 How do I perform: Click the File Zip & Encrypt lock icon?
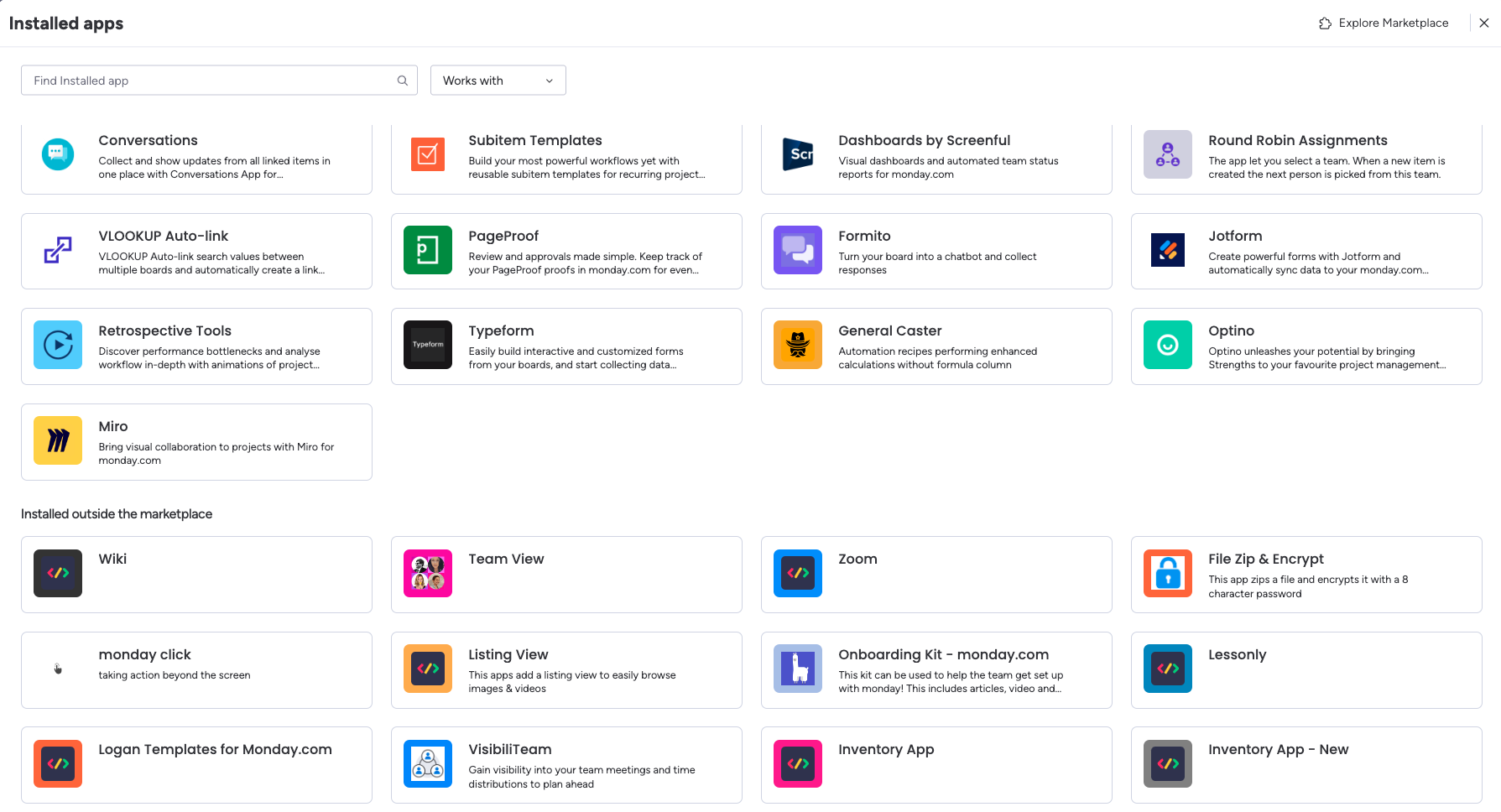point(1168,573)
